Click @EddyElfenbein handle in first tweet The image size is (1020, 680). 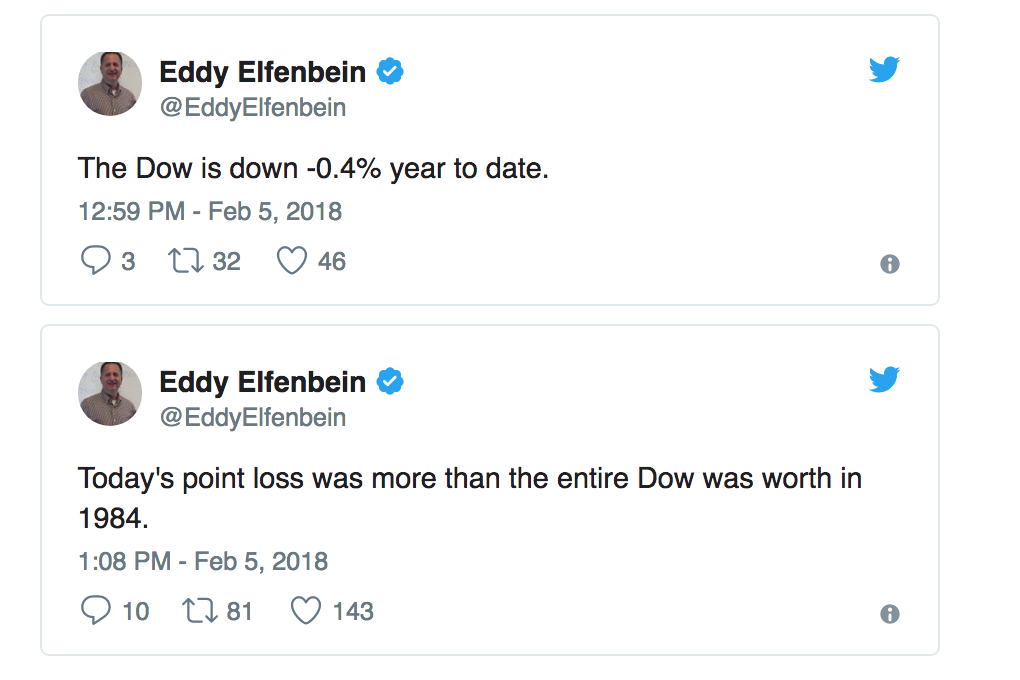[x=253, y=107]
